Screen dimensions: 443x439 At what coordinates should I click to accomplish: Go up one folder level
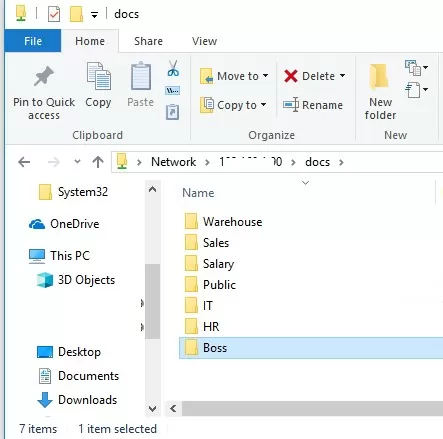98,162
